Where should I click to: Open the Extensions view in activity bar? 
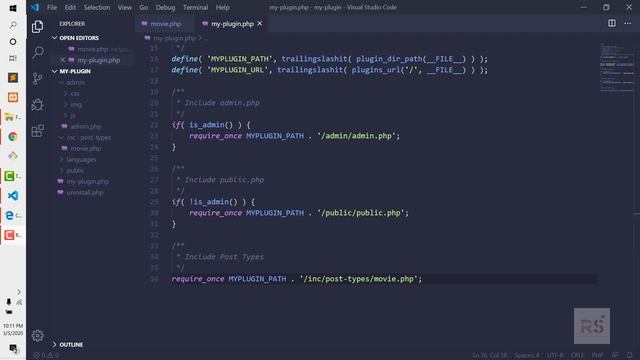coord(38,131)
